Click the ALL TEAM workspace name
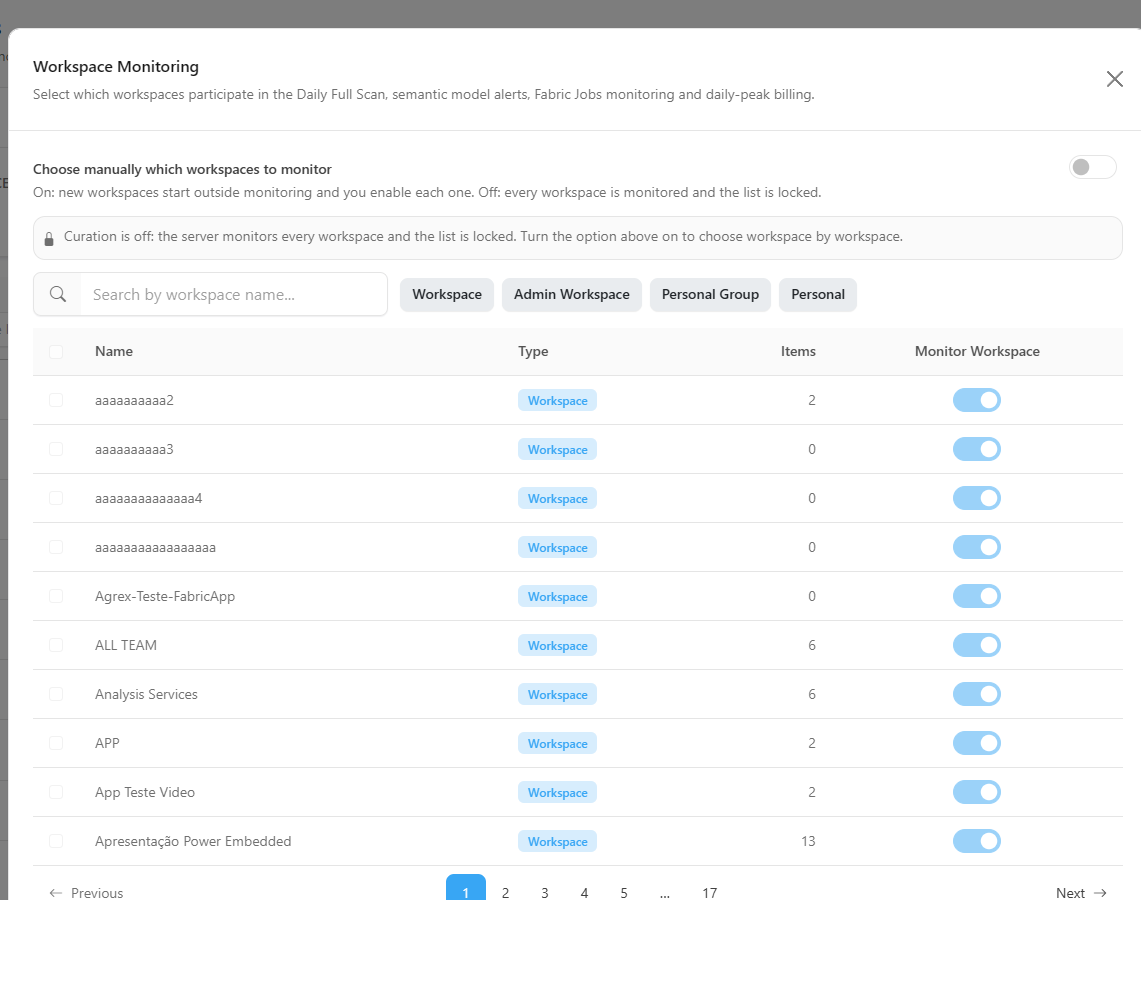Screen dimensions: 1141x994 coord(126,645)
